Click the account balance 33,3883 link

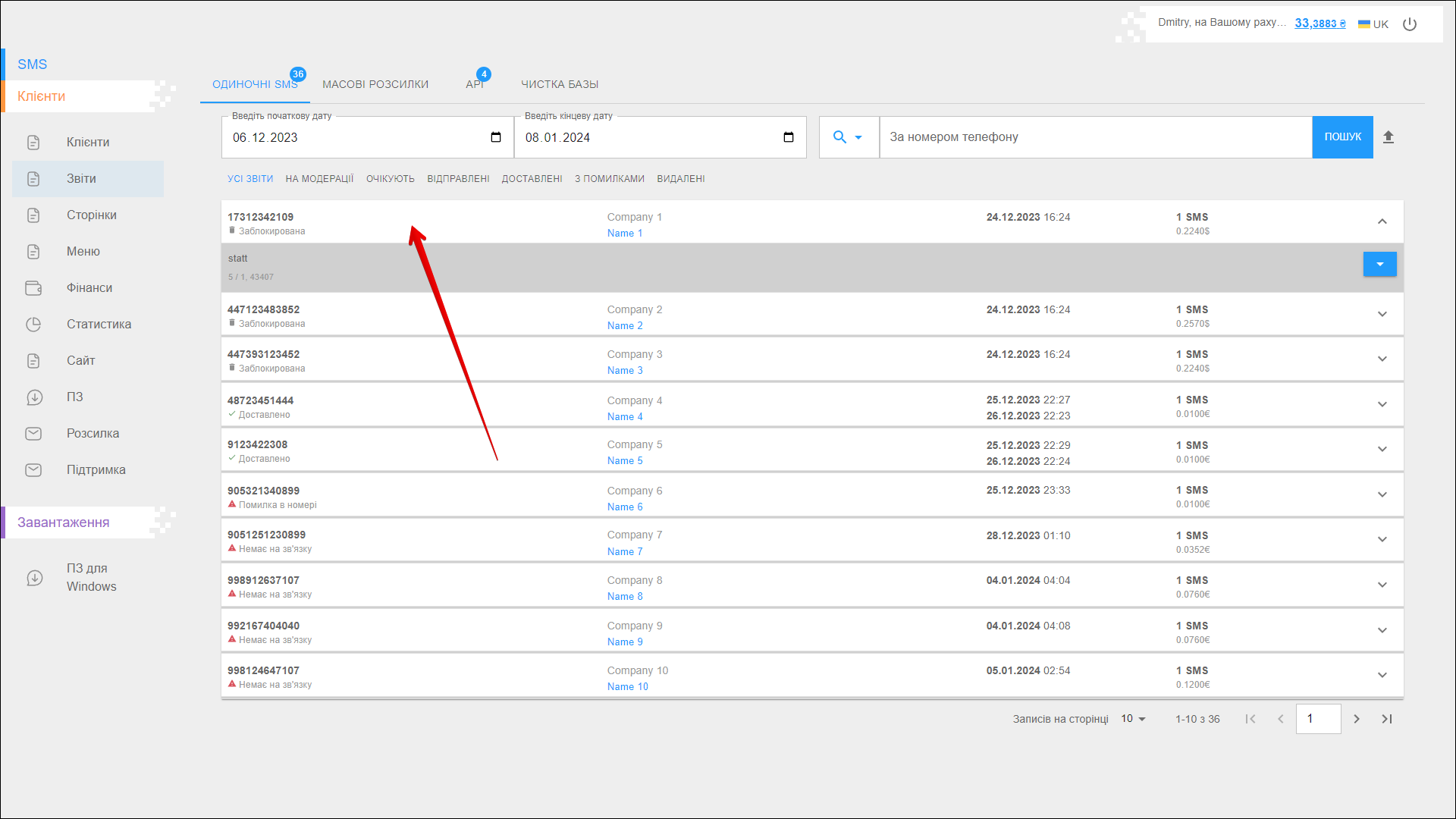coord(1319,24)
